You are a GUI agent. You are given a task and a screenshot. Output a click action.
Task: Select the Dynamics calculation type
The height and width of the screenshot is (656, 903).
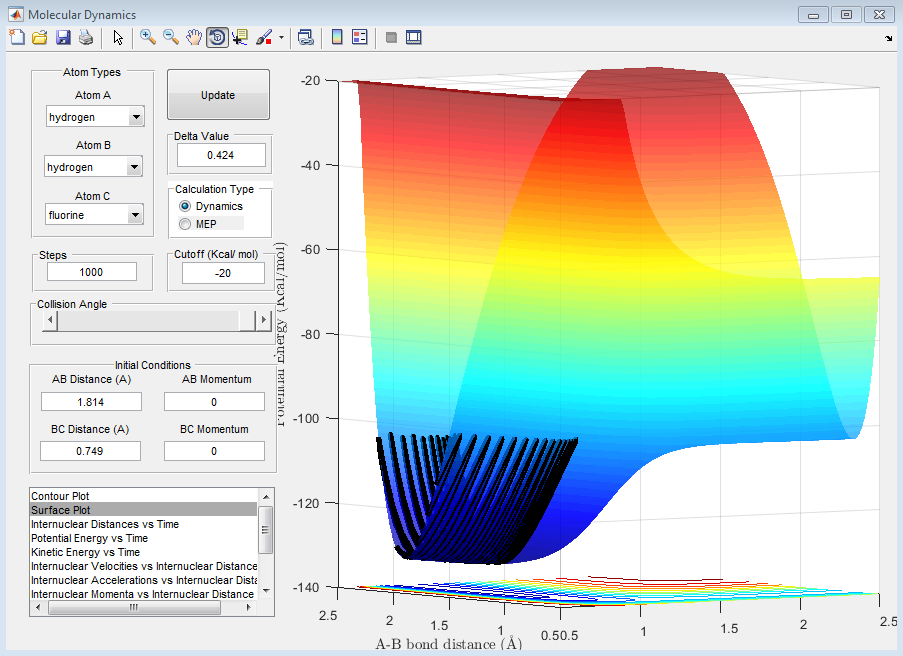185,206
